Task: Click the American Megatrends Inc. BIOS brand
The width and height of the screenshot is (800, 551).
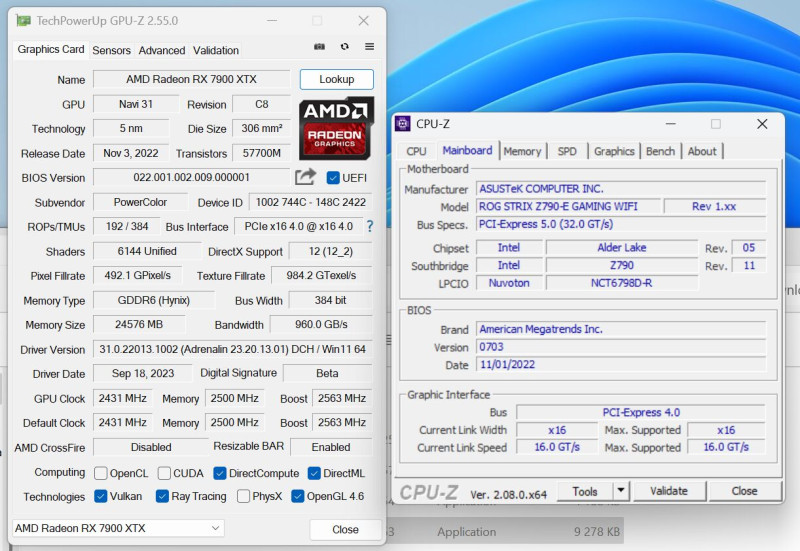Action: point(621,329)
